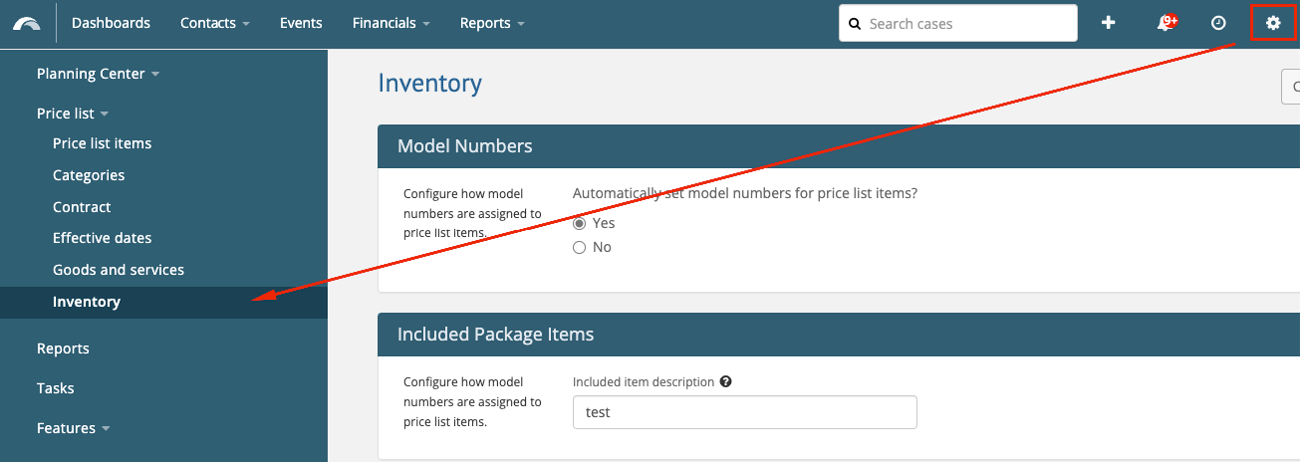This screenshot has height=462, width=1300.
Task: Open Contract in the sidebar
Action: [x=82, y=207]
